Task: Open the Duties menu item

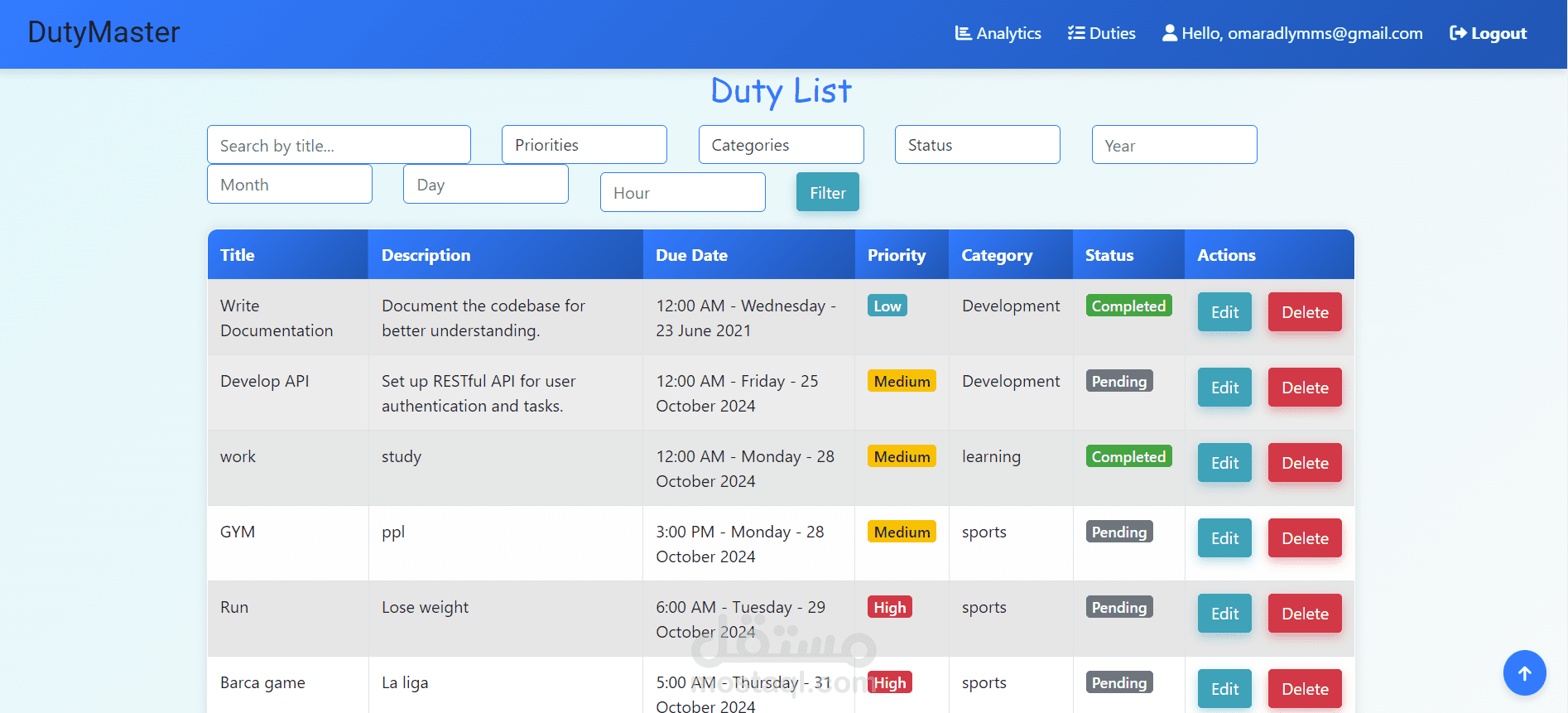Action: click(1101, 33)
